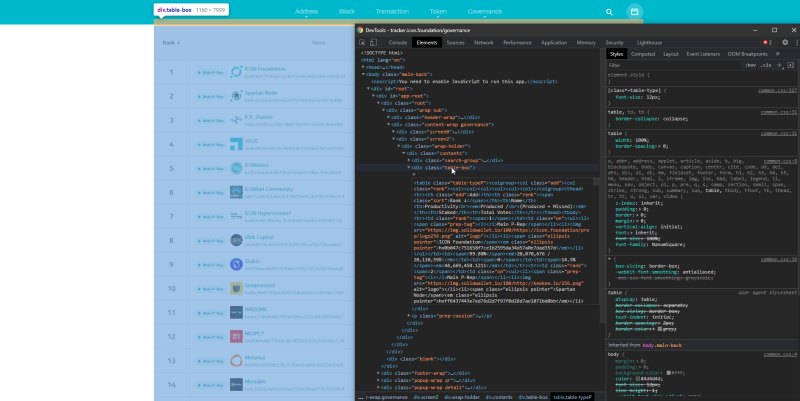This screenshot has height=401, width=800.
Task: Click the #fff background-color swatch
Action: (669, 373)
